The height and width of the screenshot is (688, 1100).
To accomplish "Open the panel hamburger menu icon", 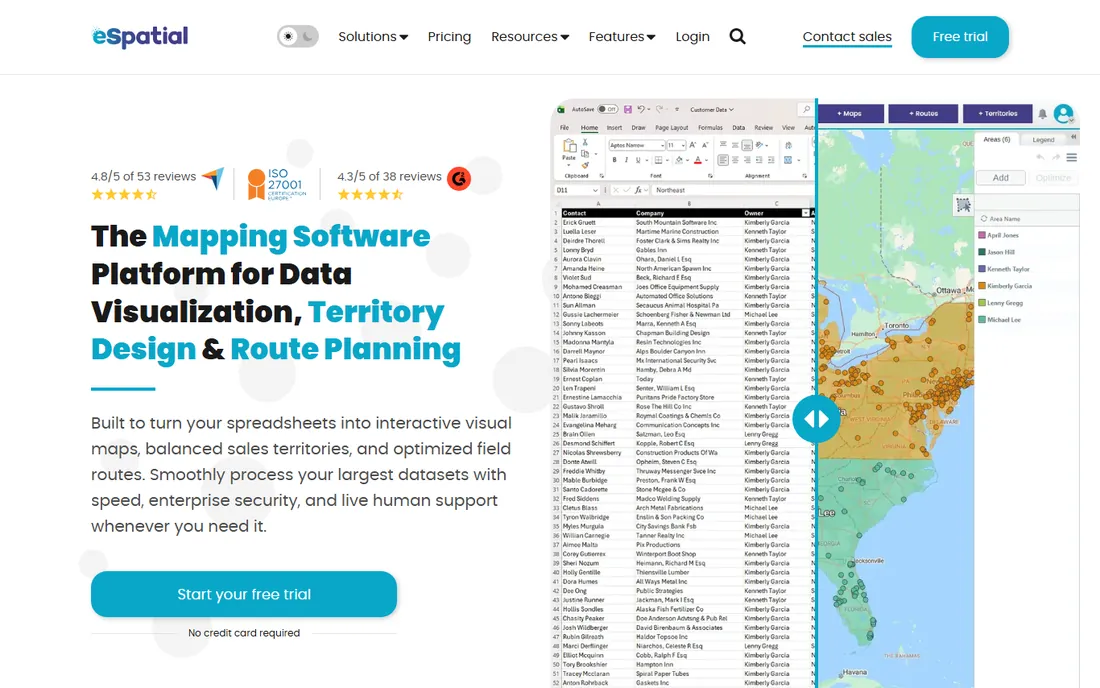I will click(1071, 158).
